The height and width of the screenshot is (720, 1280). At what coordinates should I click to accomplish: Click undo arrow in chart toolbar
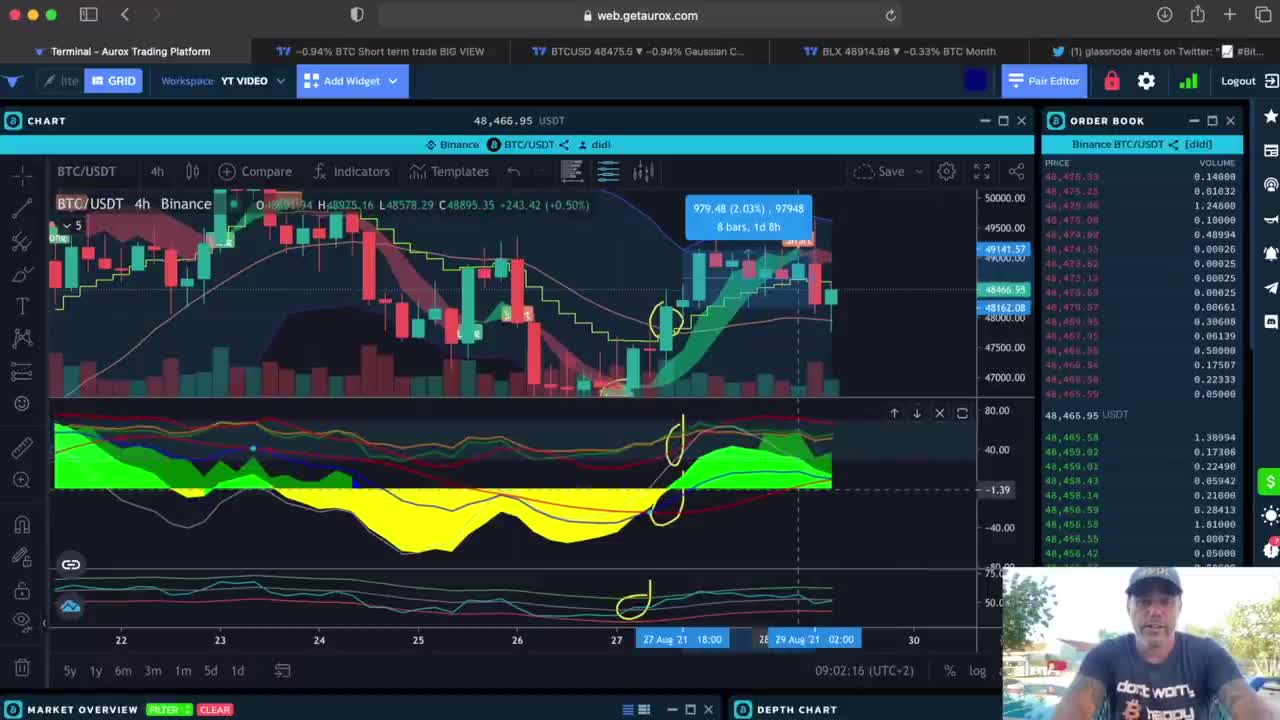tap(513, 171)
